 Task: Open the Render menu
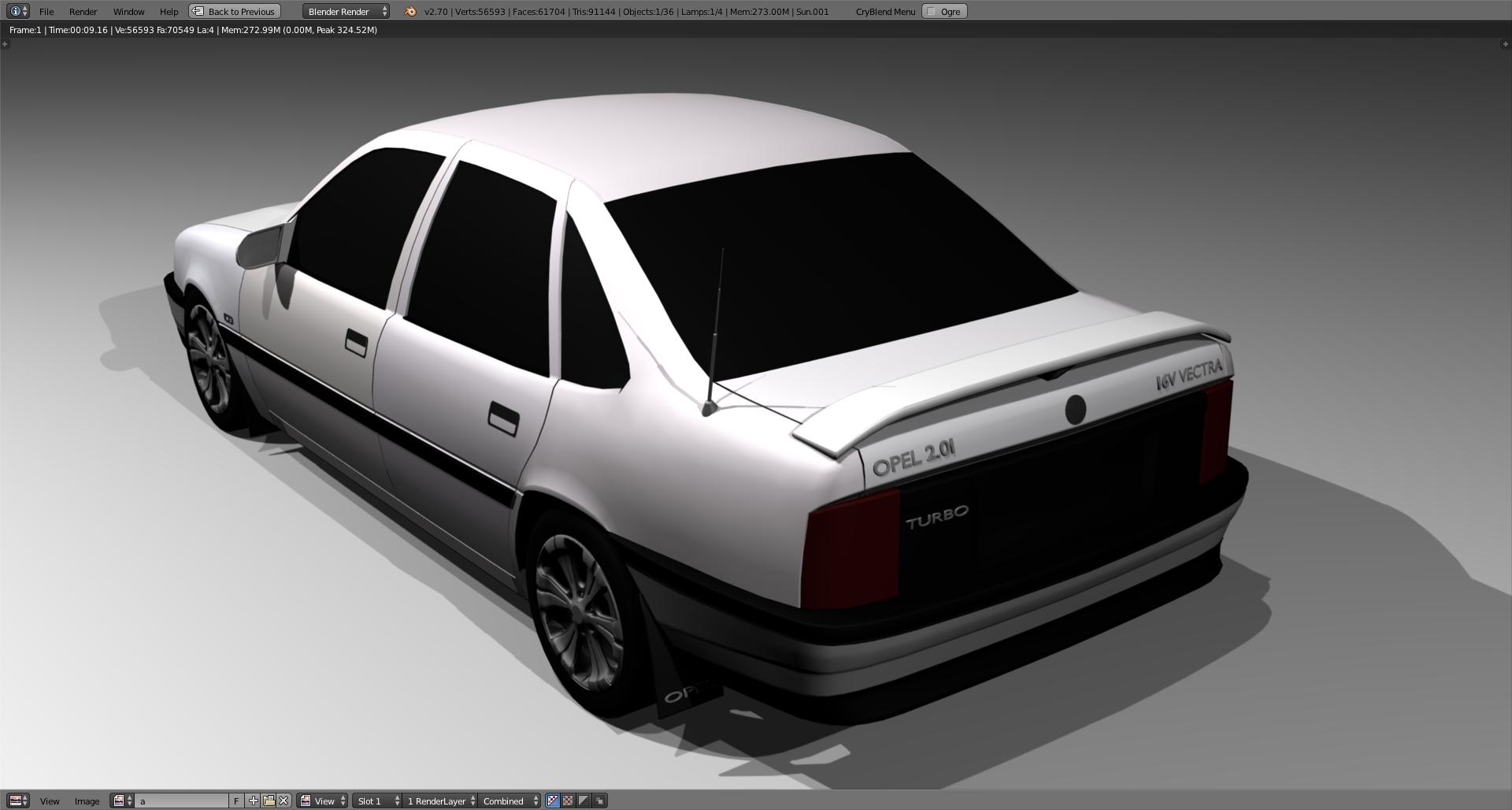click(83, 11)
